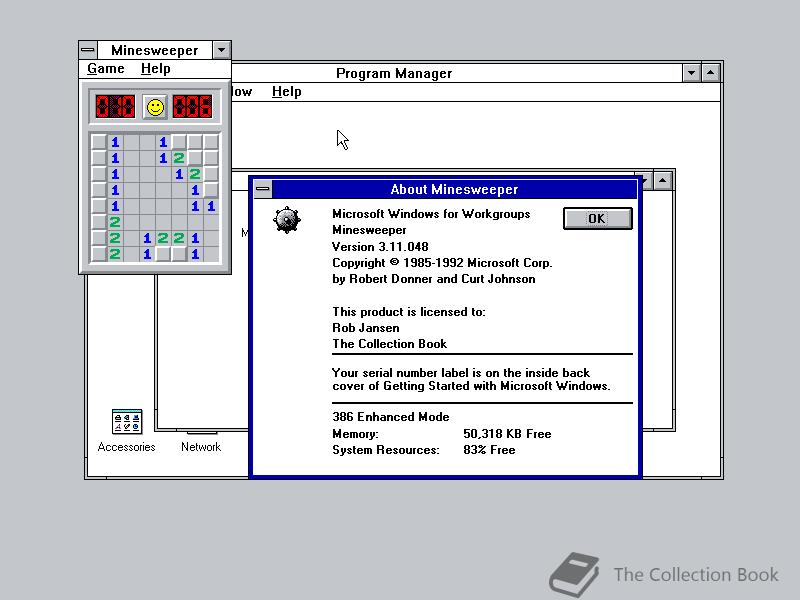
Task: Maximize the inner group window with its up arrow
Action: 662,181
